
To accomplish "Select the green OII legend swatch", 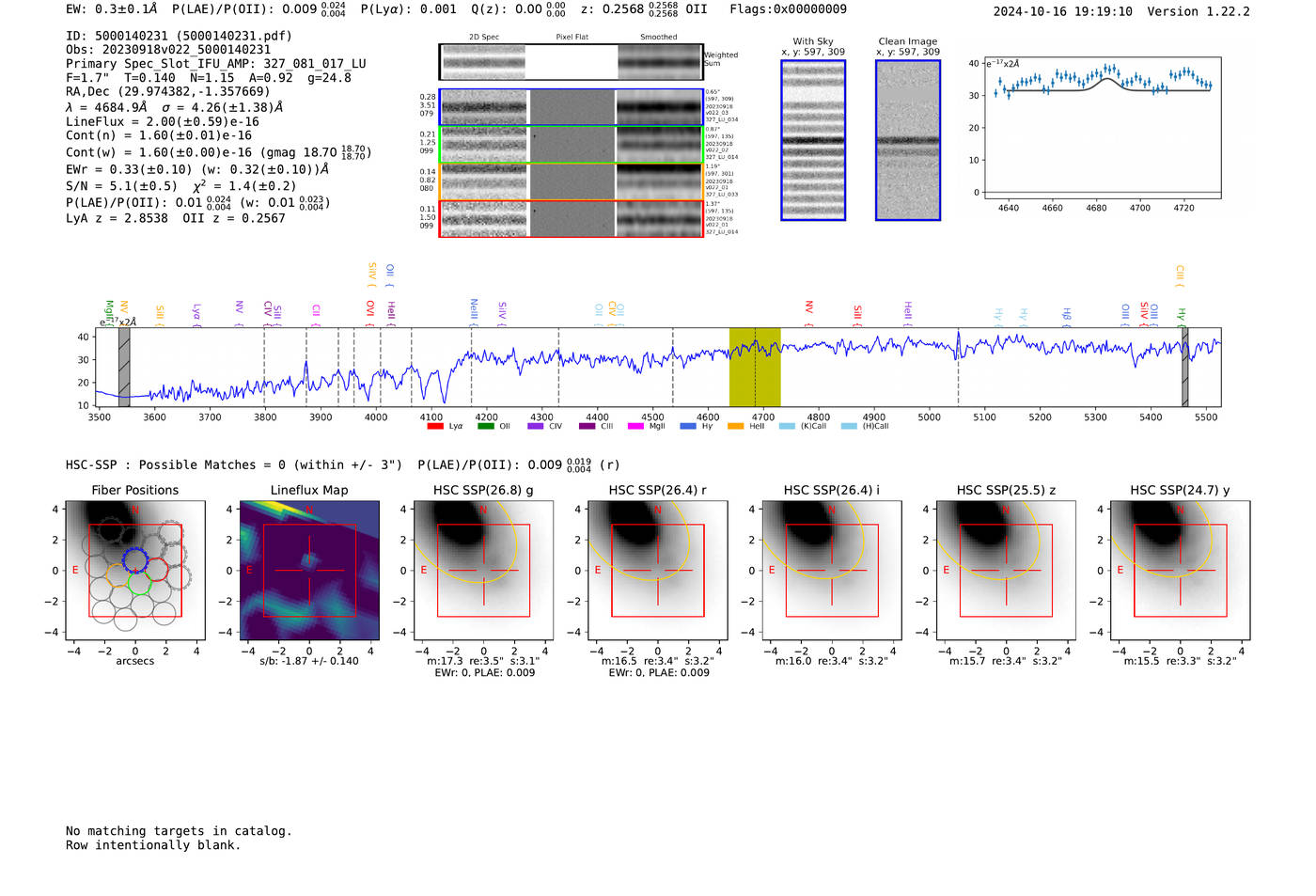I will point(485,426).
